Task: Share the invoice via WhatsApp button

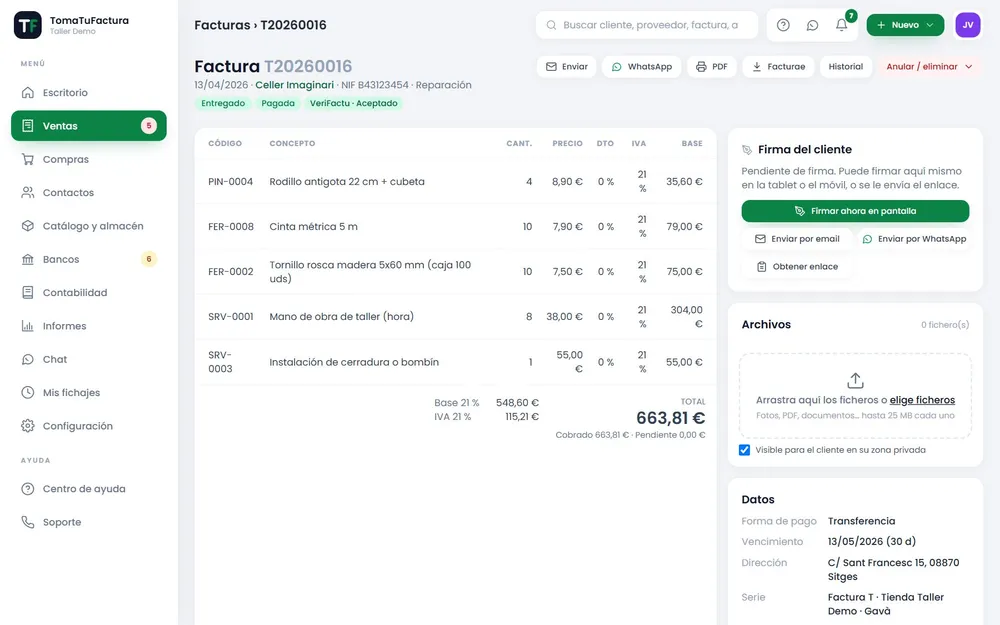Action: [642, 66]
